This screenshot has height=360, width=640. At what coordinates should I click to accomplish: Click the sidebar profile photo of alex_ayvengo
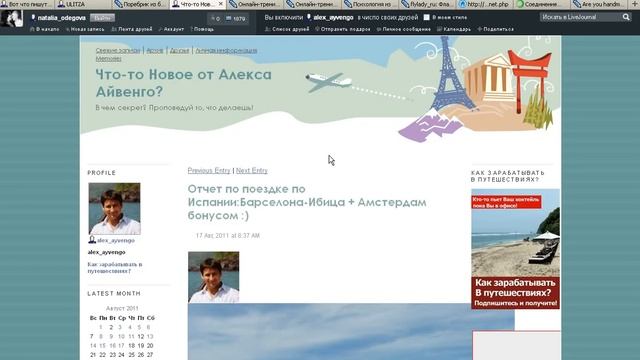[x=114, y=209]
